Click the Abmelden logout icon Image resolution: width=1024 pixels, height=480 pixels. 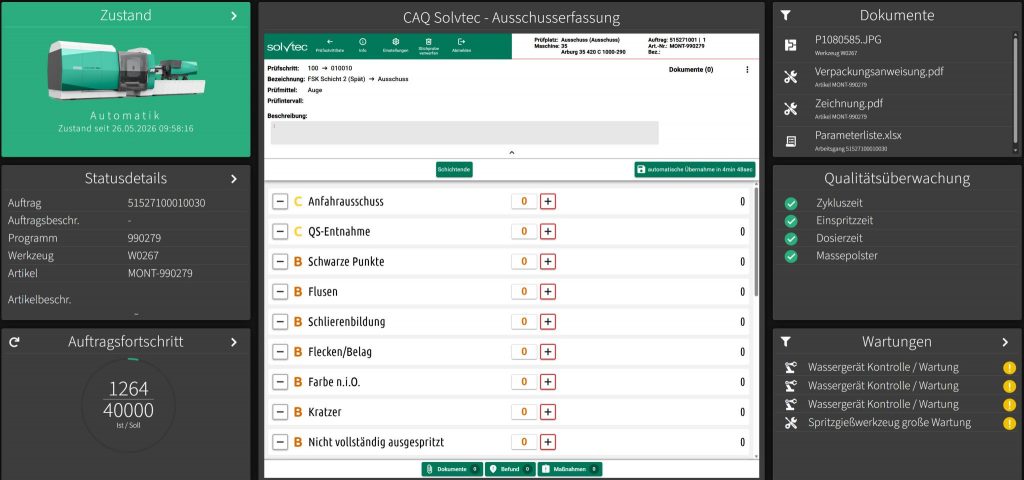pyautogui.click(x=462, y=42)
